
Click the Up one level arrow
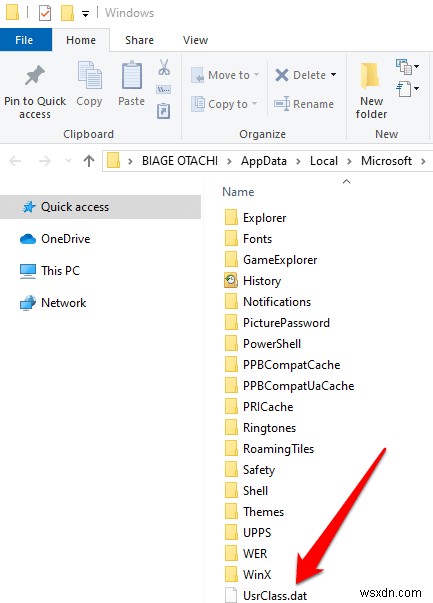click(89, 161)
